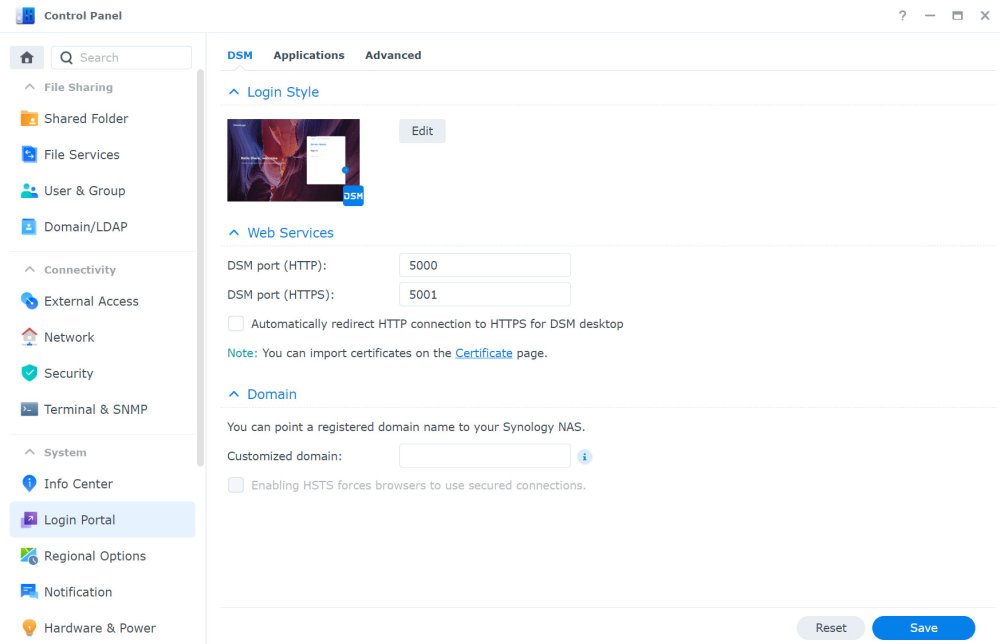1000x644 pixels.
Task: Collapse the Domain section
Action: [x=234, y=394]
